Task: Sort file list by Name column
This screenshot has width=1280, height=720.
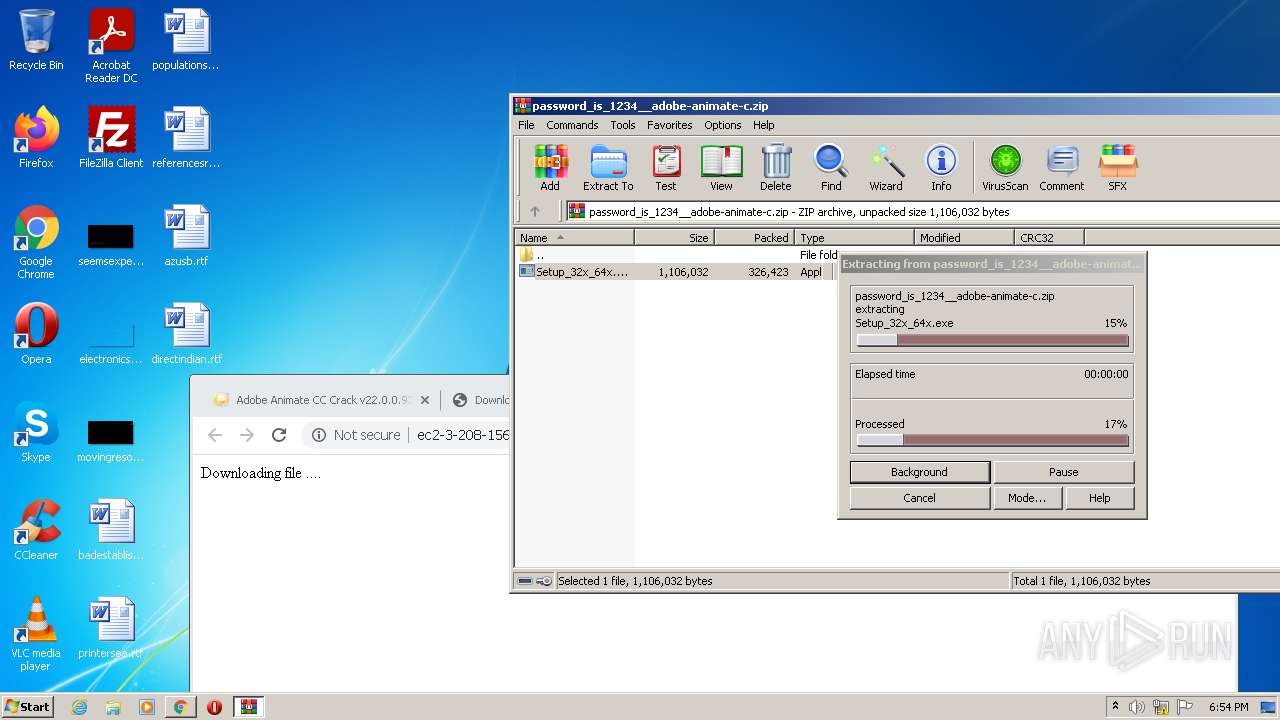Action: [x=574, y=238]
